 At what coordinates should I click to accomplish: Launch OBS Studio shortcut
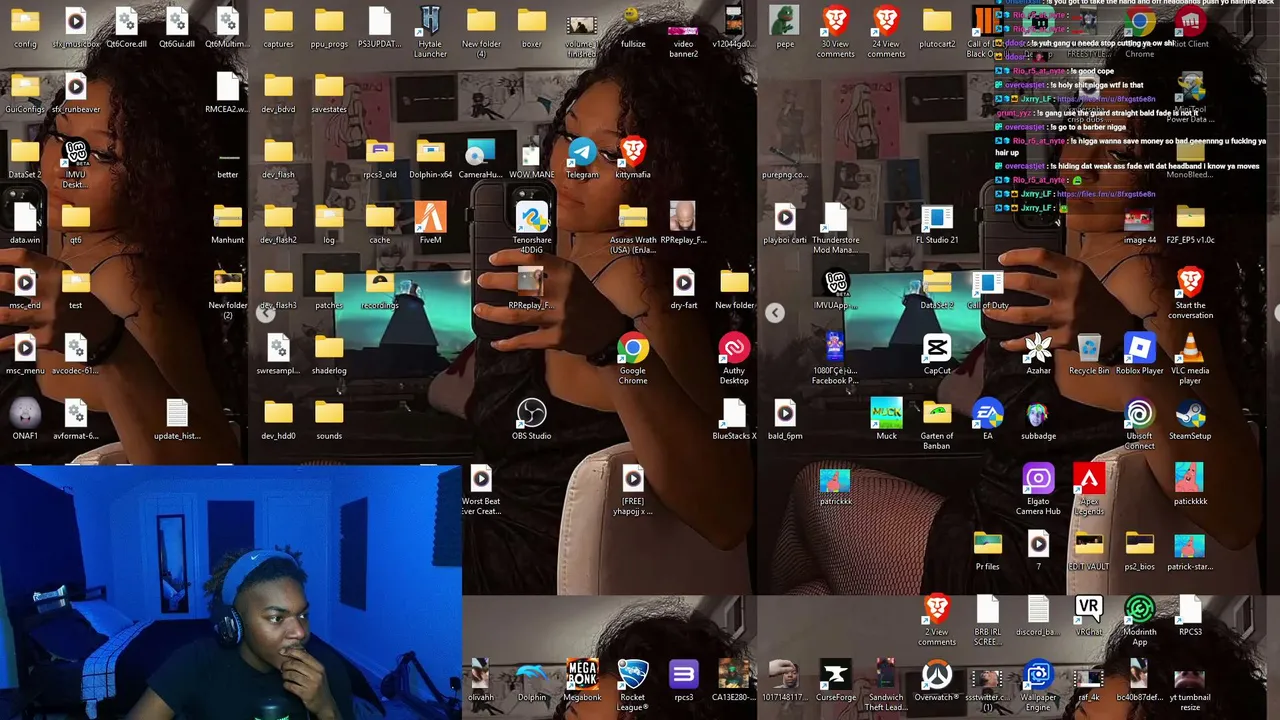[531, 413]
